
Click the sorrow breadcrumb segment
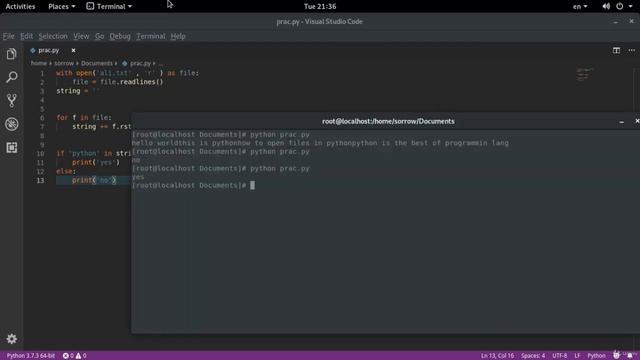64,63
